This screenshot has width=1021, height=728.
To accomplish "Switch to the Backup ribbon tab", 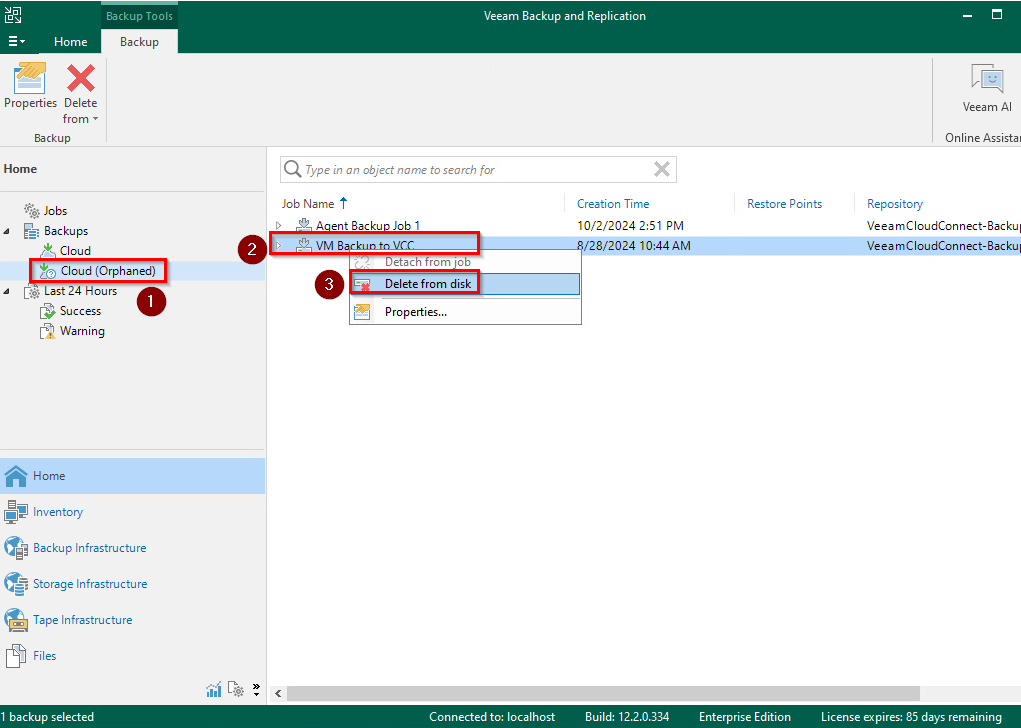I will 139,42.
